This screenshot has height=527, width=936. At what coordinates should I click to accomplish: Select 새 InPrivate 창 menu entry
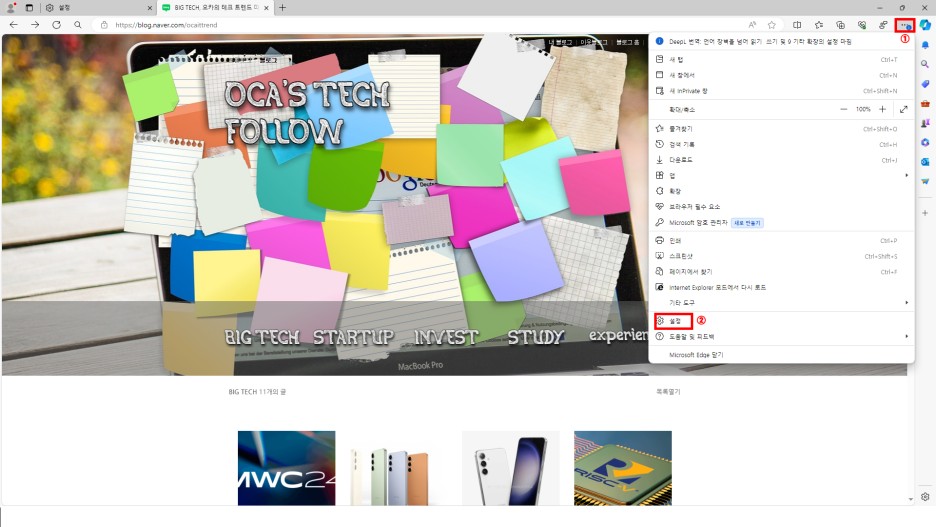point(781,91)
